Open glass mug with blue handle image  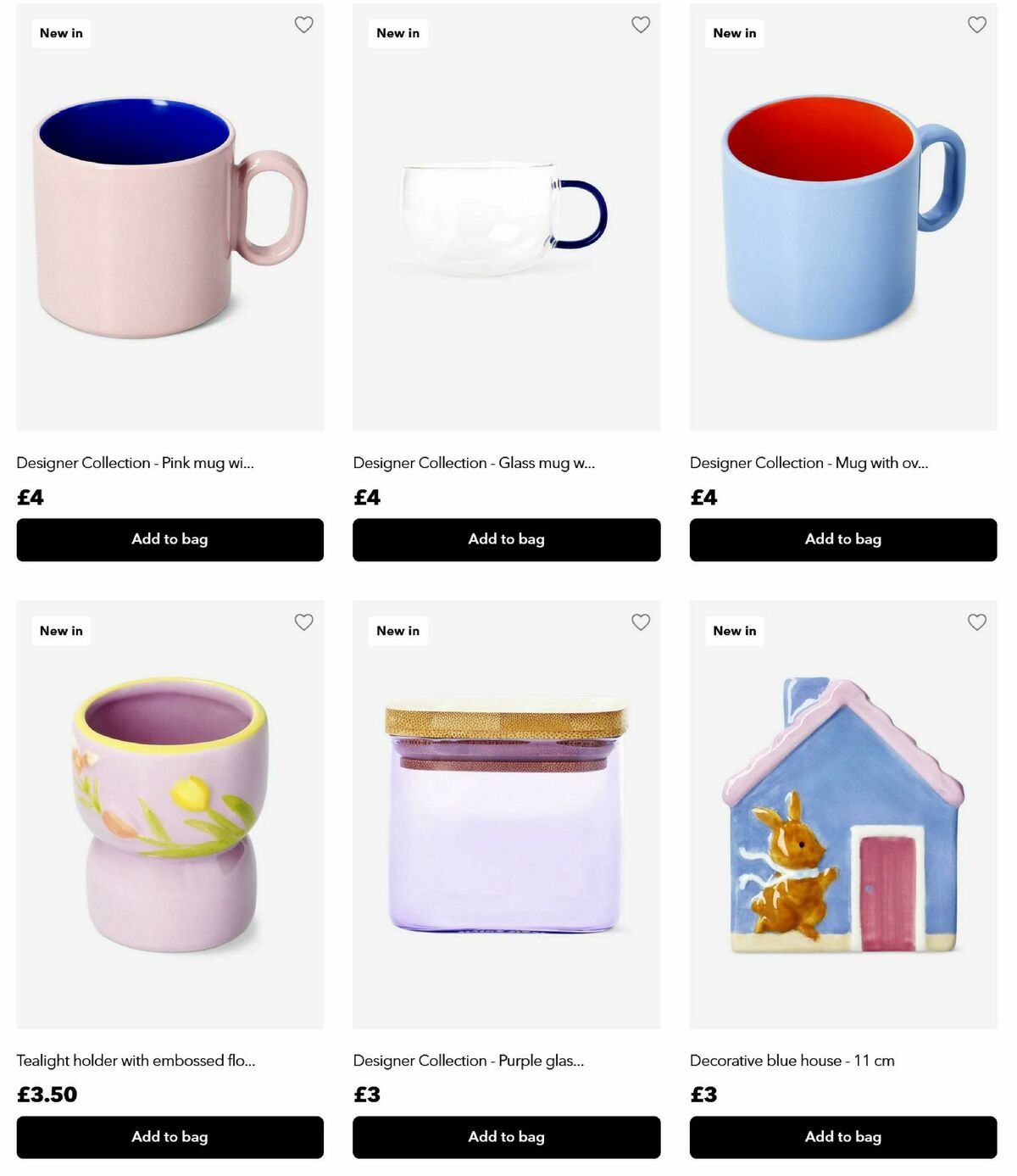pos(506,217)
